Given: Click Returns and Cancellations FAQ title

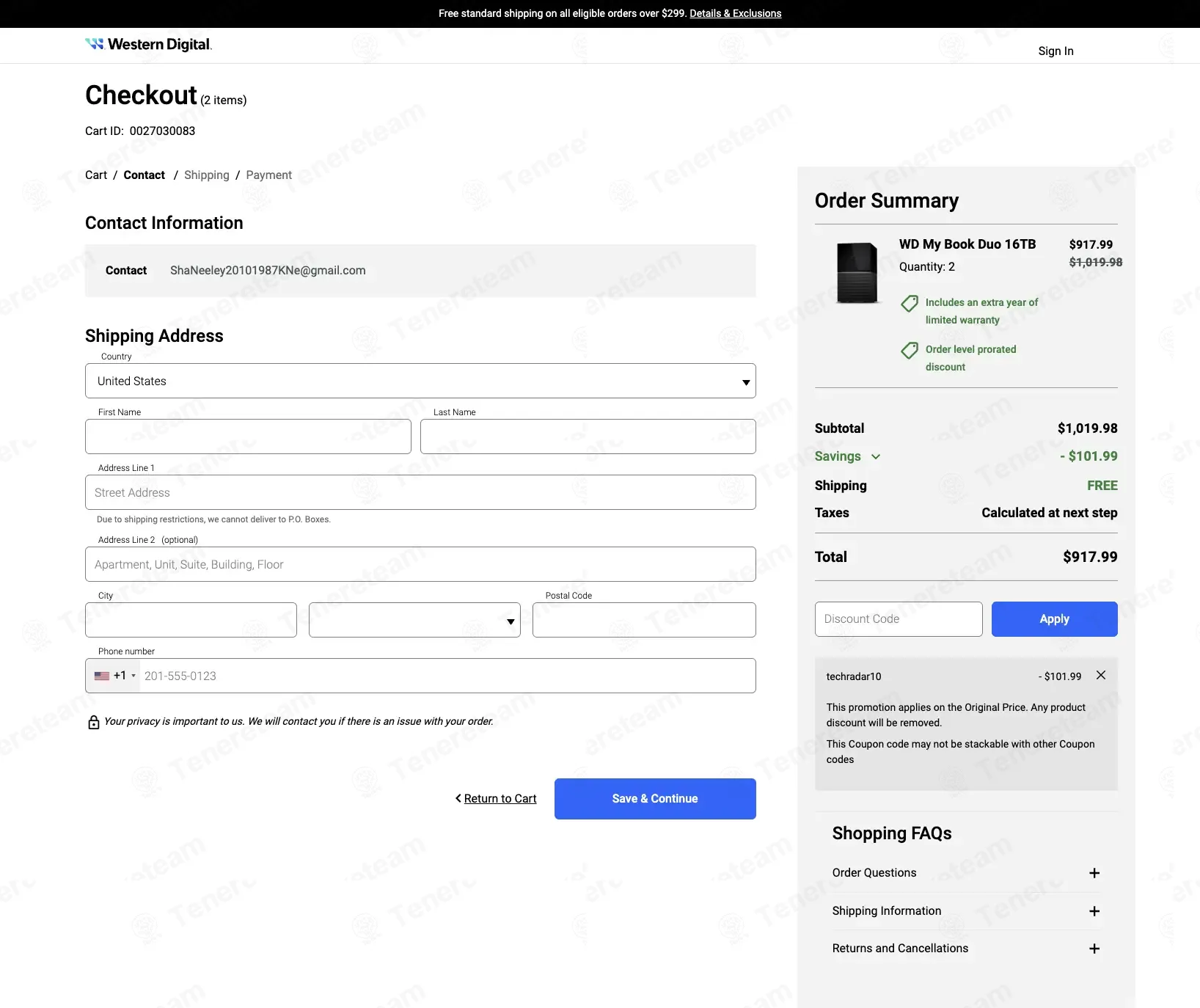Looking at the screenshot, I should [x=900, y=949].
